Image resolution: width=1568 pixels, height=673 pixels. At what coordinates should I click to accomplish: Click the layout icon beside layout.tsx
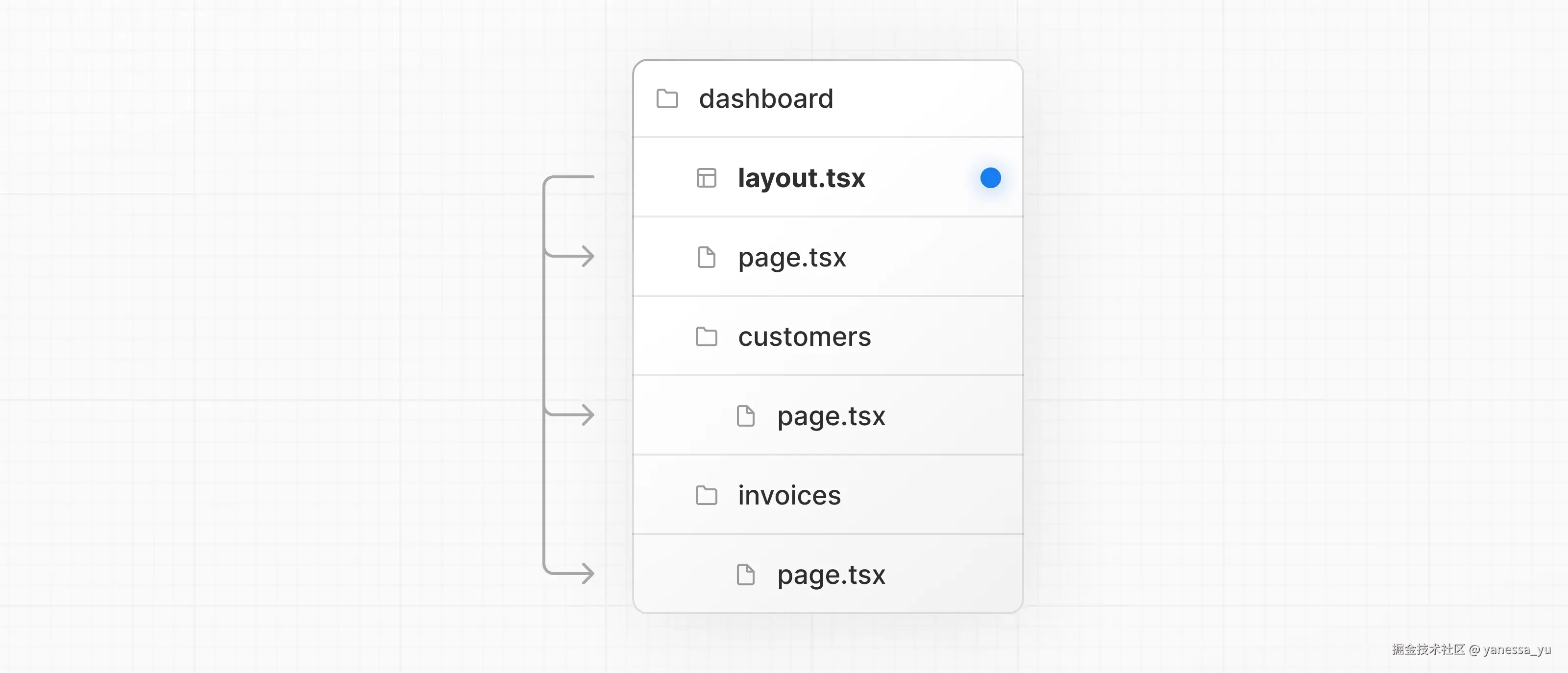click(706, 178)
